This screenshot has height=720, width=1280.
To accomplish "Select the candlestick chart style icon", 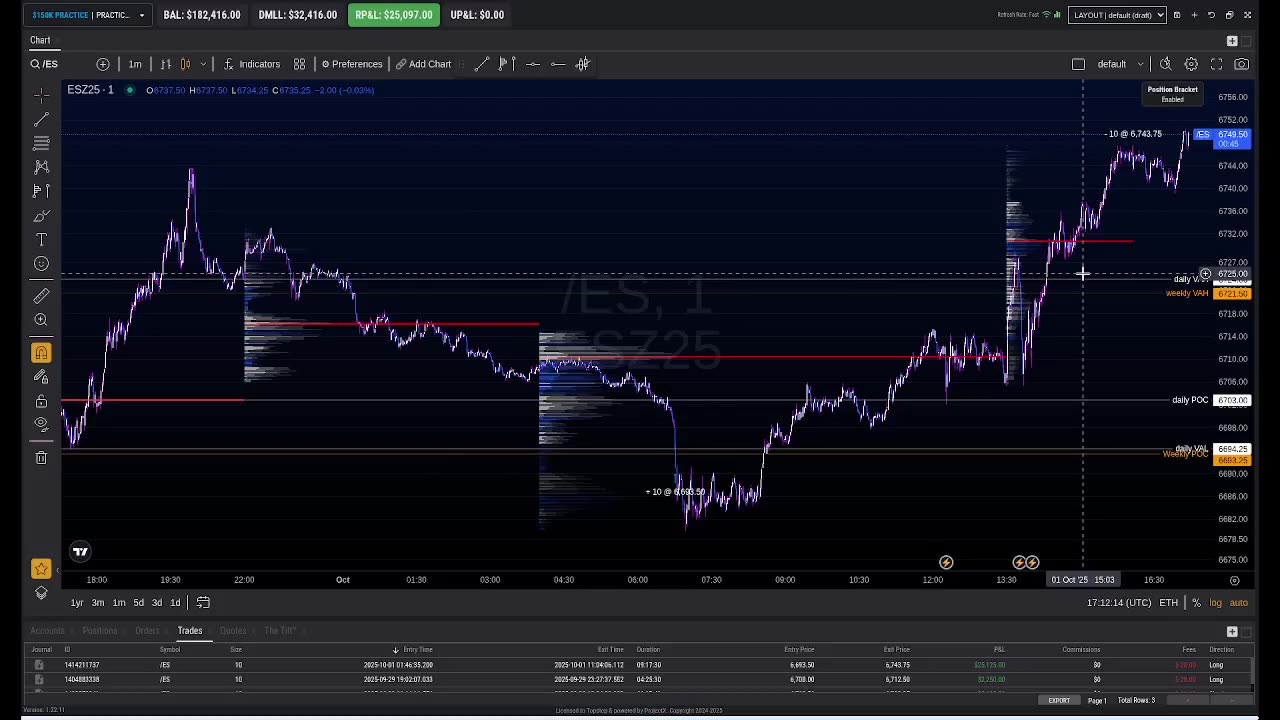I will point(185,64).
